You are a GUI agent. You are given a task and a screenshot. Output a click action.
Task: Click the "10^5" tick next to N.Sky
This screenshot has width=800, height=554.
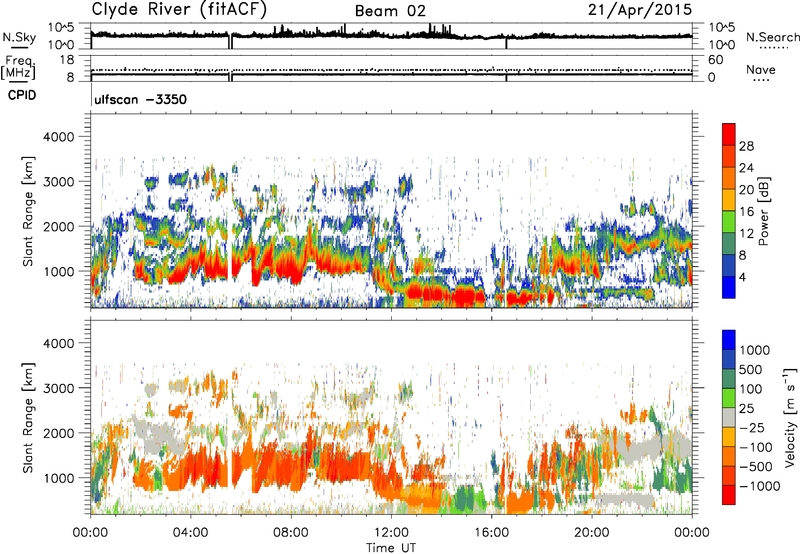[x=61, y=28]
